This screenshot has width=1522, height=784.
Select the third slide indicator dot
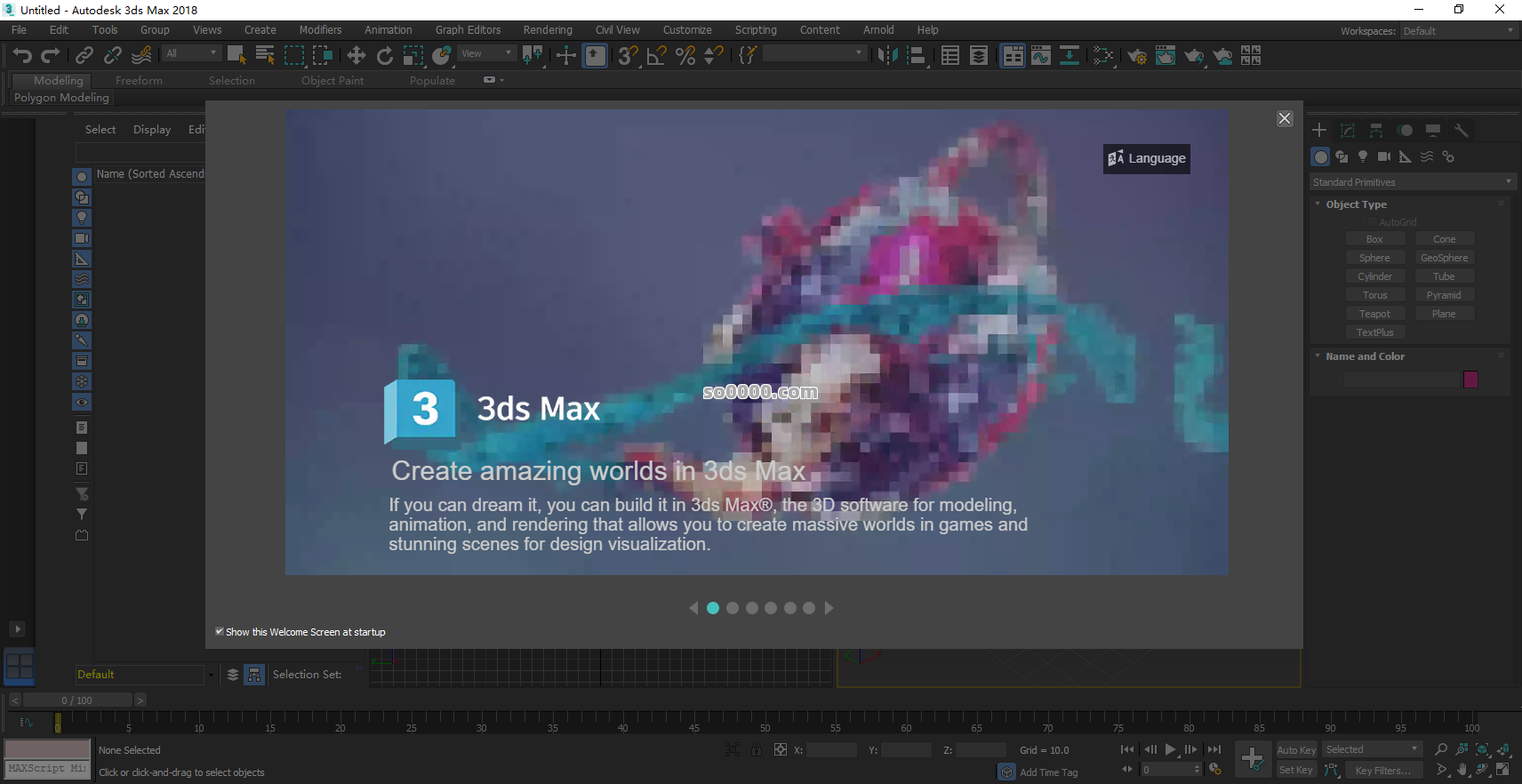752,608
